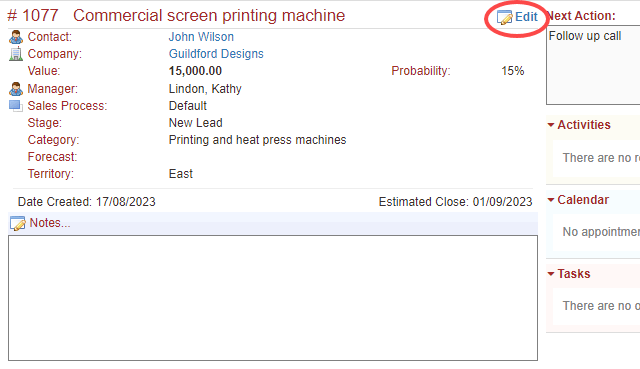Click the East territory value

pyautogui.click(x=180, y=174)
